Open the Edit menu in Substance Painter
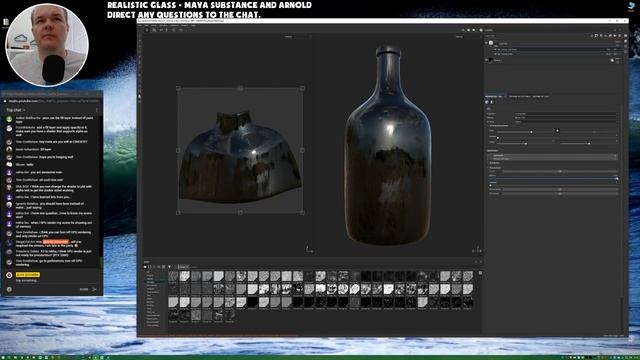 click(147, 25)
